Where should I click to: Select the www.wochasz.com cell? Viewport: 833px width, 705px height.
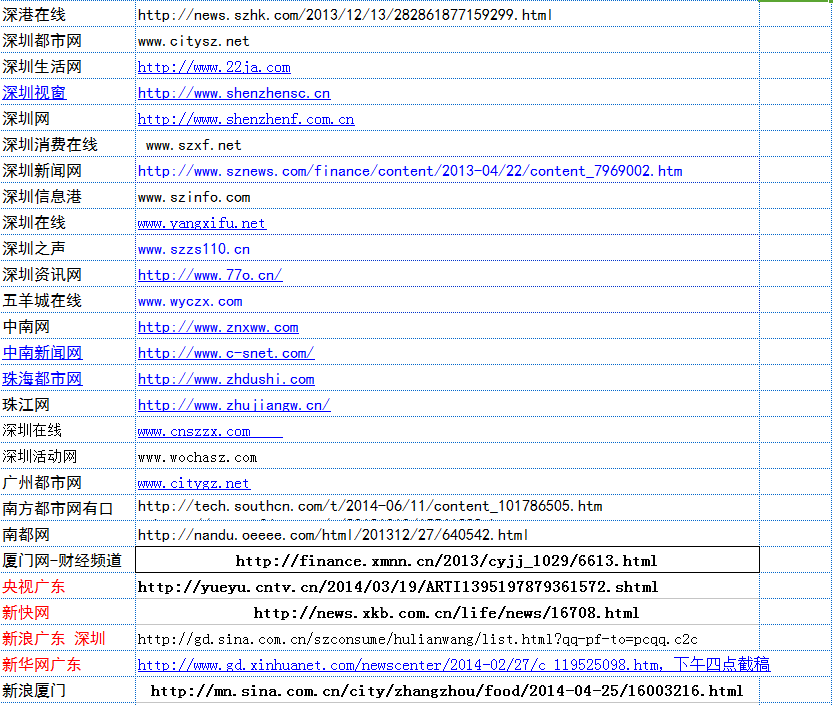pos(447,457)
